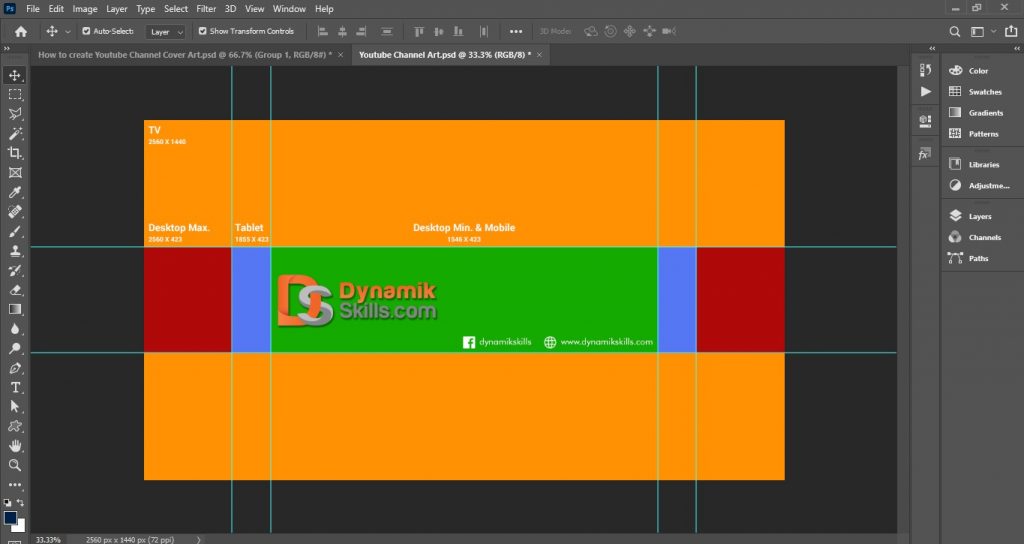Expand the status bar info arrow
The width and height of the screenshot is (1024, 544).
pyautogui.click(x=199, y=539)
